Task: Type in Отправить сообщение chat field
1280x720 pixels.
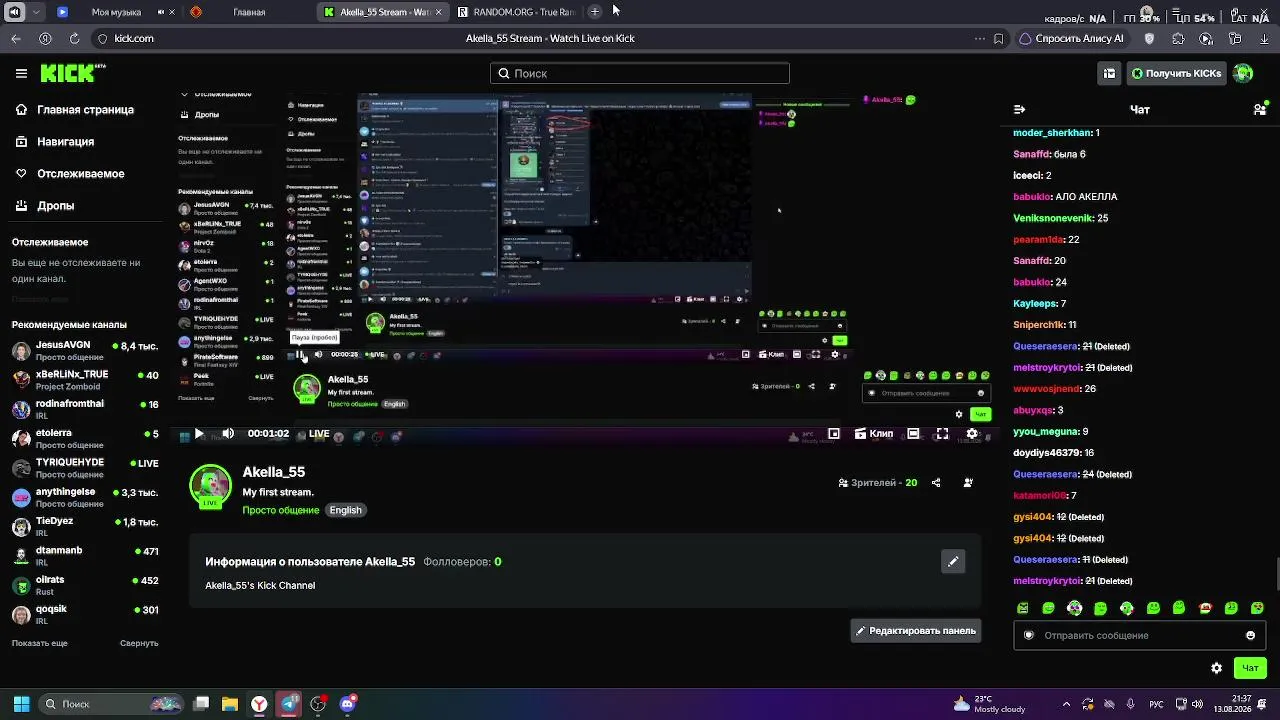Action: pos(1140,635)
